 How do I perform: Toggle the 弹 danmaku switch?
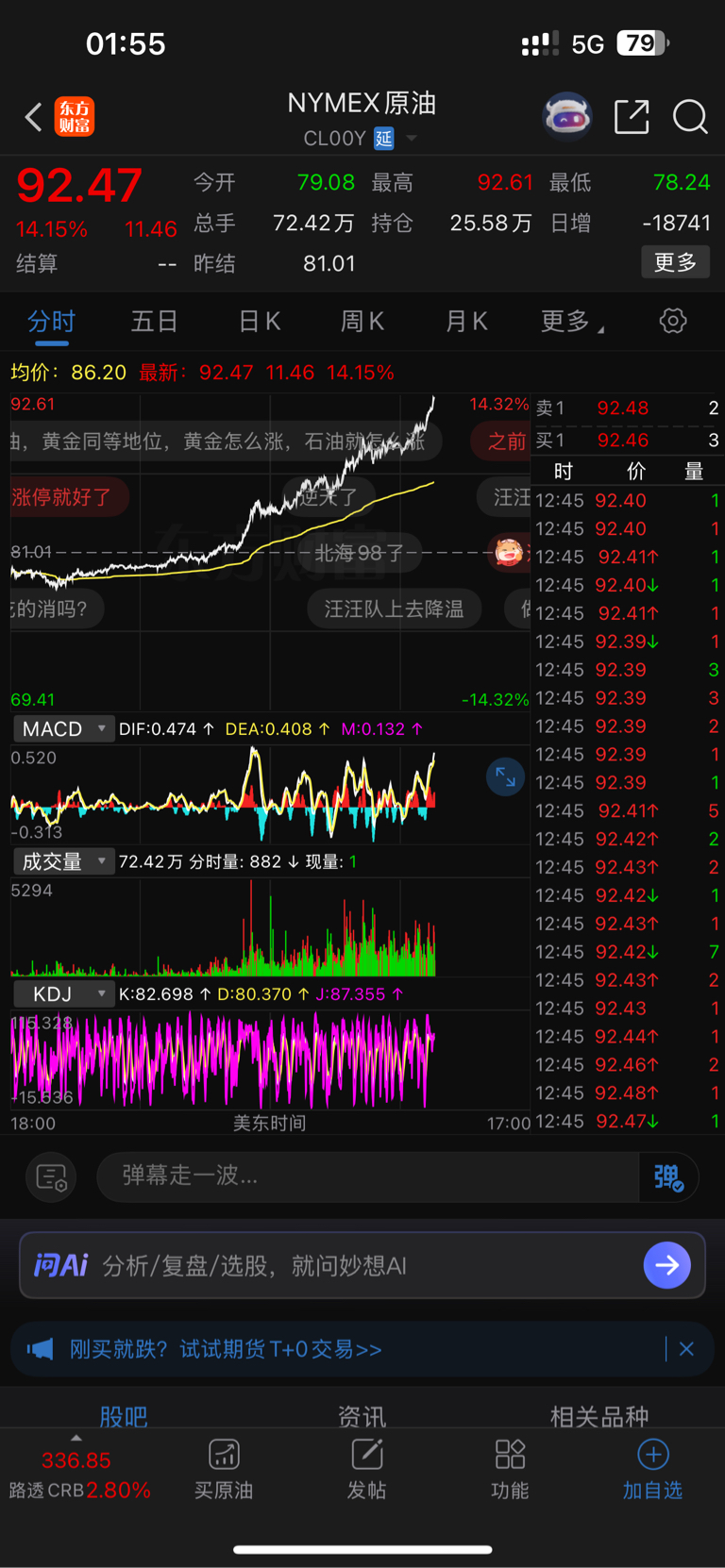coord(669,1176)
